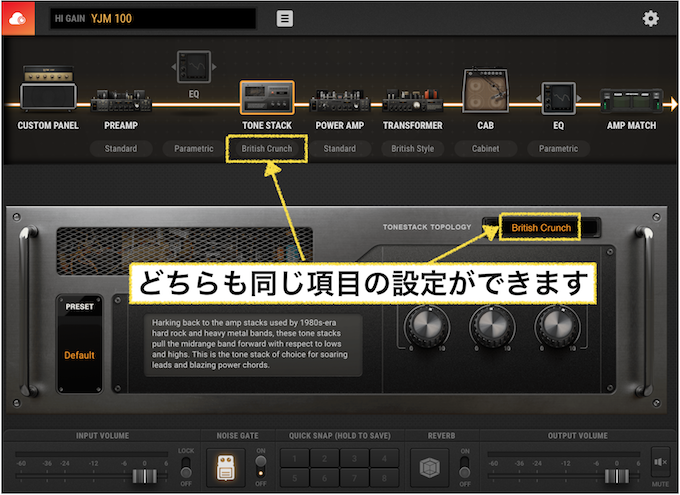Select the Transformer module icon
Image resolution: width=680 pixels, height=495 pixels.
click(412, 101)
